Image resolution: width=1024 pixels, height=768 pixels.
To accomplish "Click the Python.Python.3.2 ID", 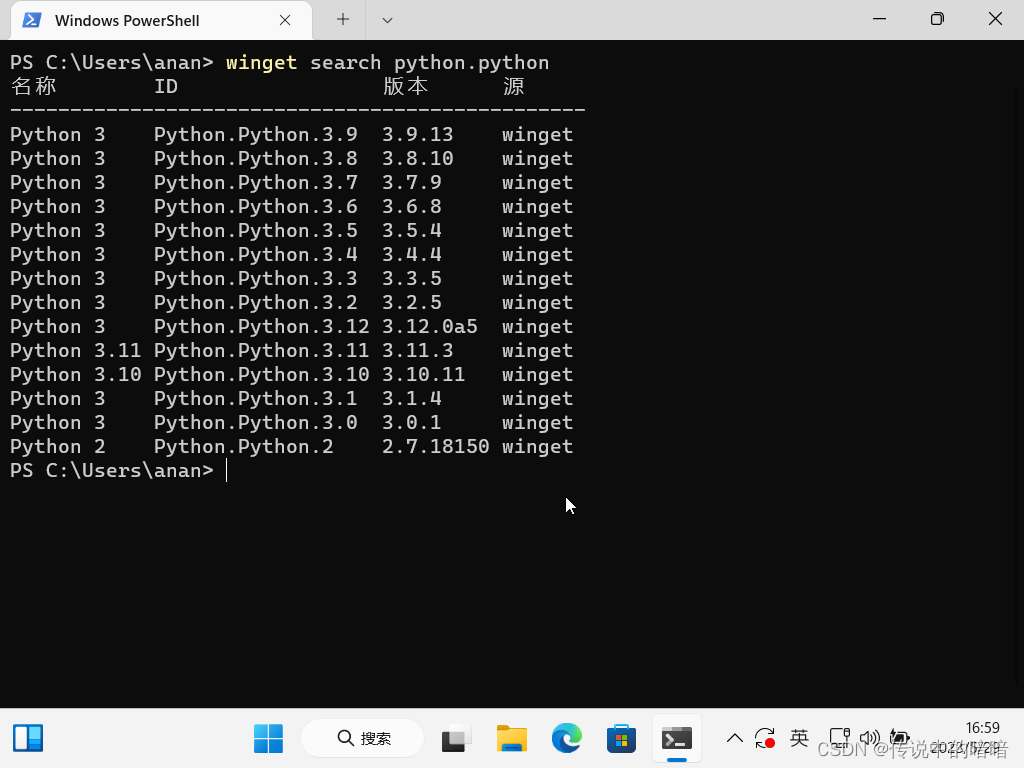I will (255, 303).
